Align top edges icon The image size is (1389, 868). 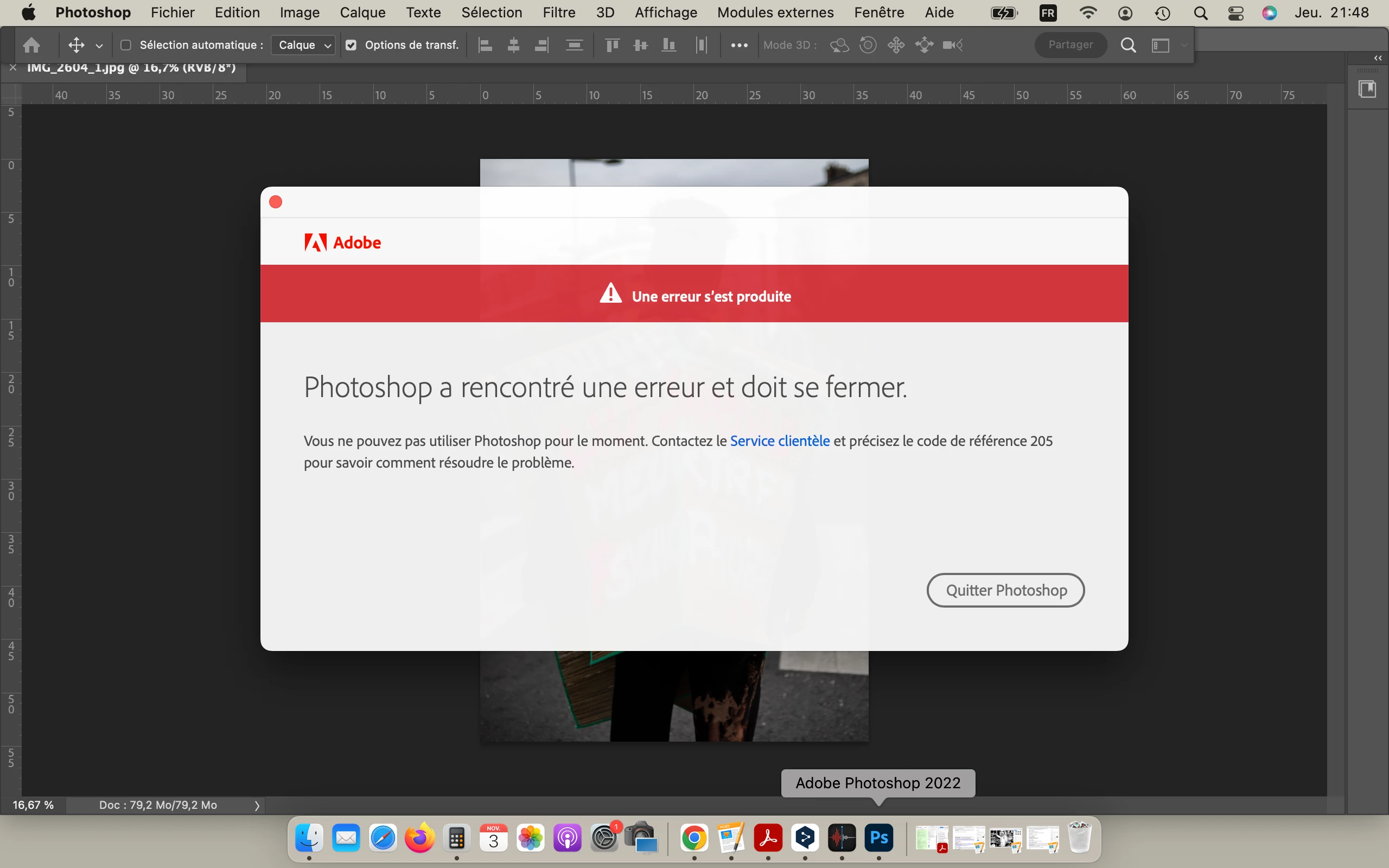[x=613, y=45]
